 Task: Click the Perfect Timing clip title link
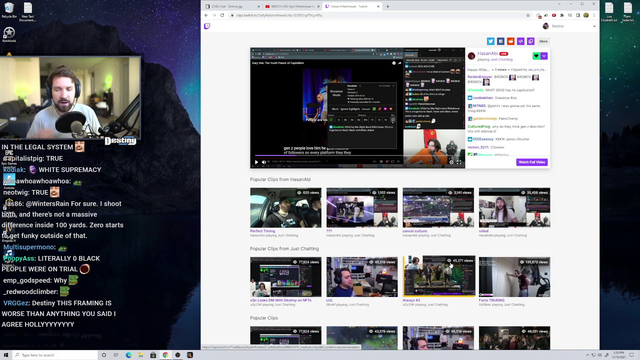pos(262,231)
